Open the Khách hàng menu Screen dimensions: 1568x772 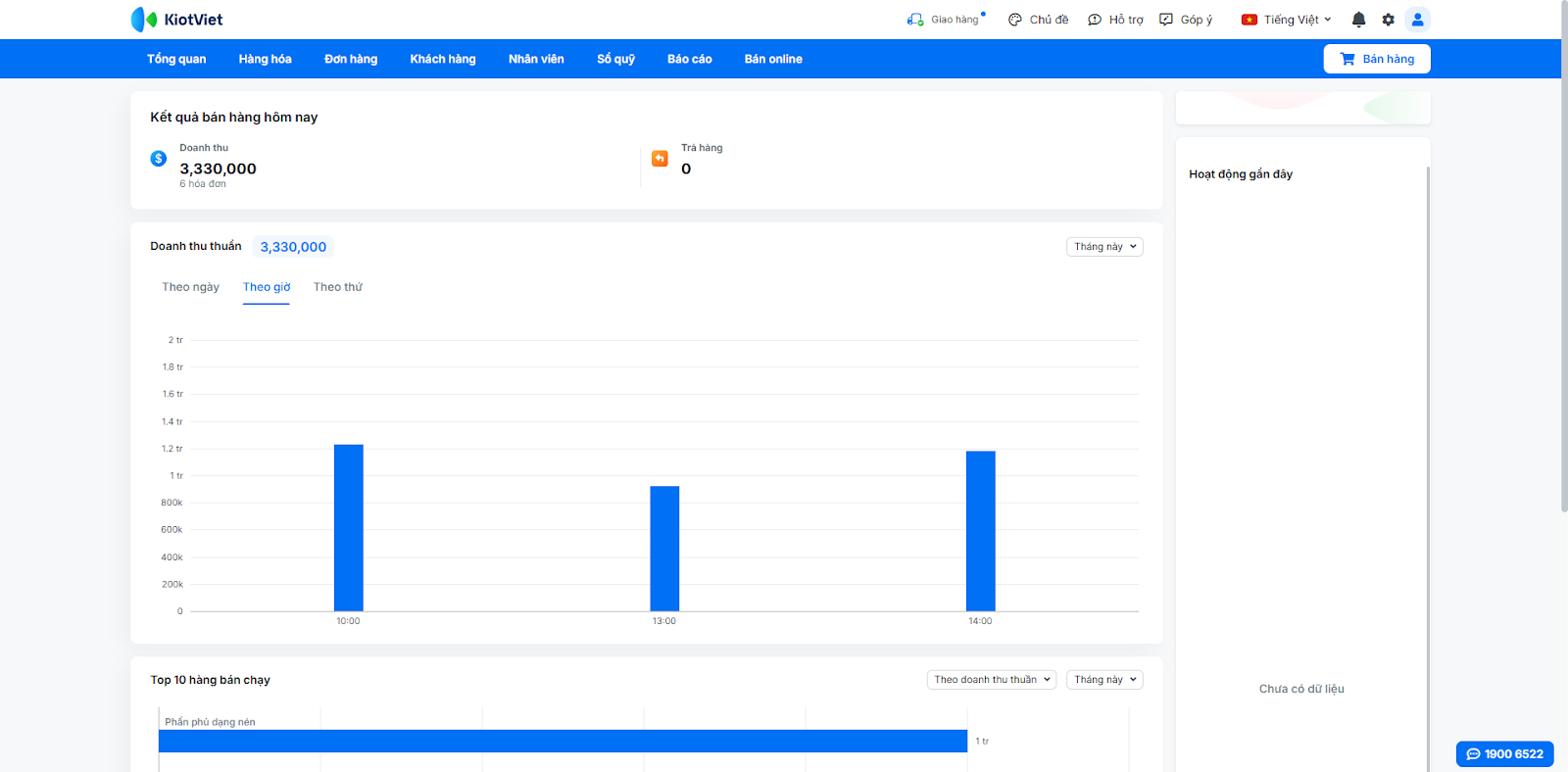point(443,59)
